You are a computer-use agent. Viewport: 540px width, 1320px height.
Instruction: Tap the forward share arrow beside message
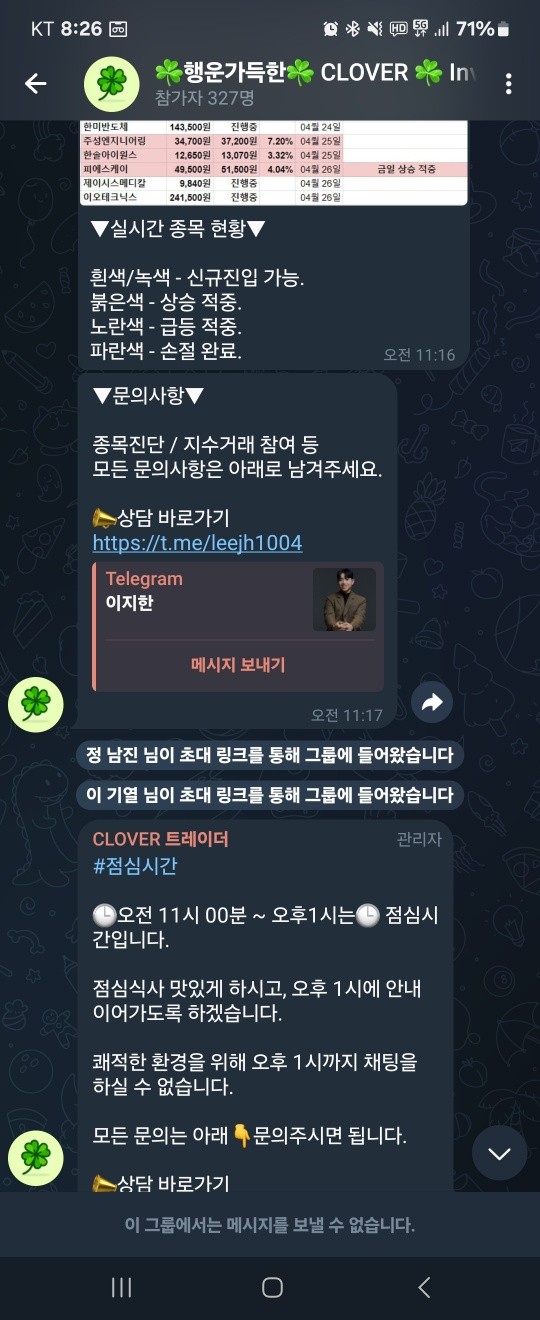tap(432, 703)
